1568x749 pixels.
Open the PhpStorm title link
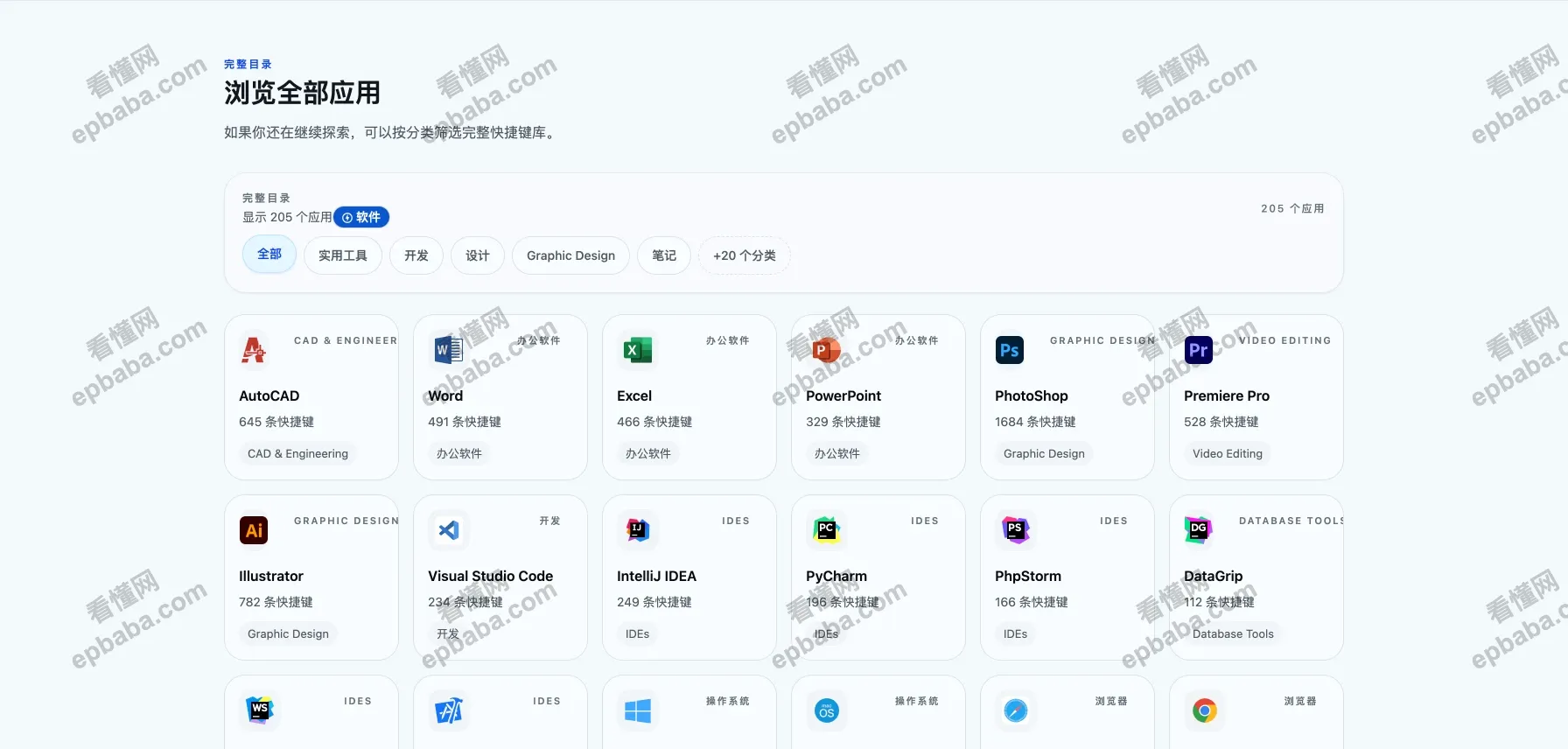coord(1028,576)
